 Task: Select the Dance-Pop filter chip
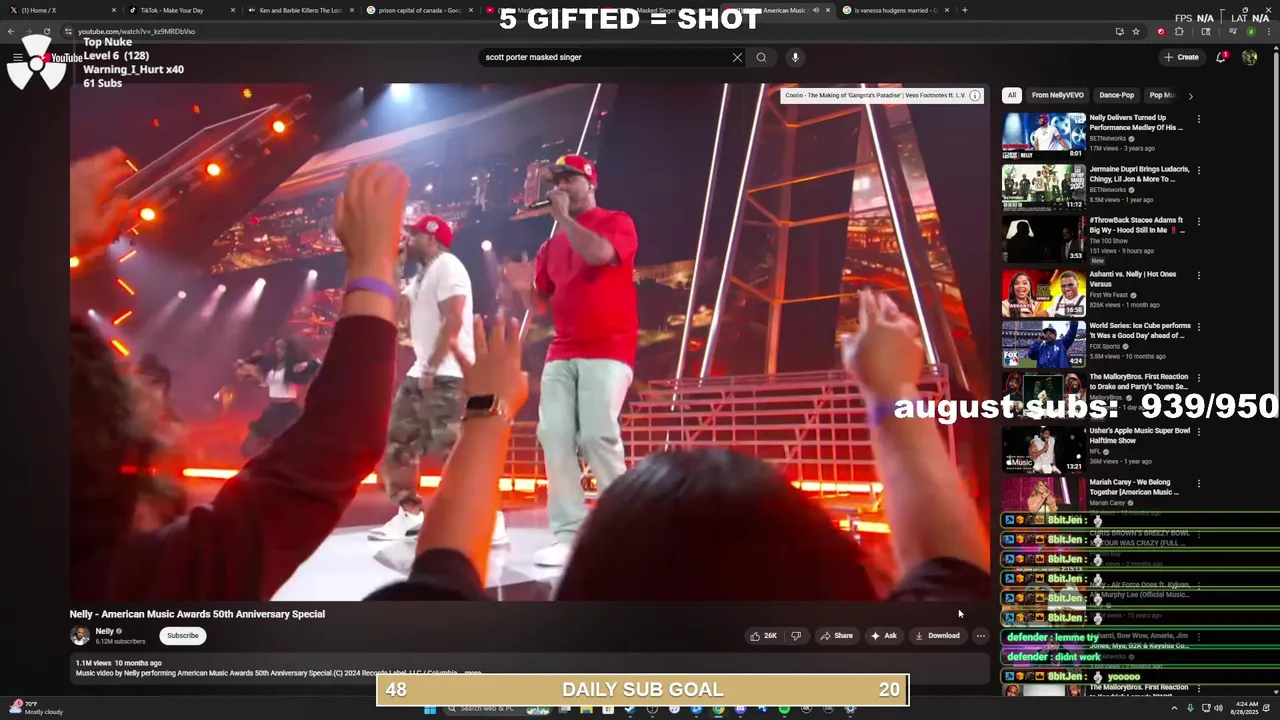(x=1116, y=95)
